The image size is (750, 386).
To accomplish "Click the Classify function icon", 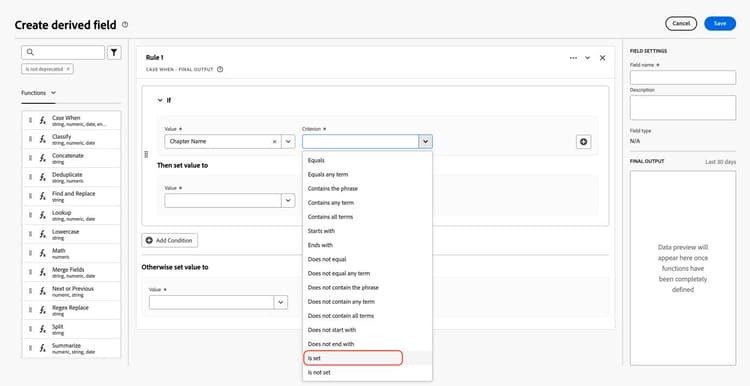I will 43,139.
